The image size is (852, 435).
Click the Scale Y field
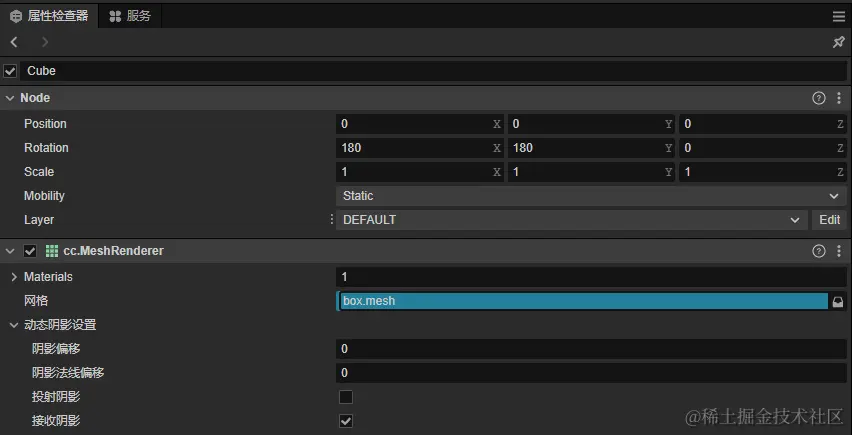point(591,172)
